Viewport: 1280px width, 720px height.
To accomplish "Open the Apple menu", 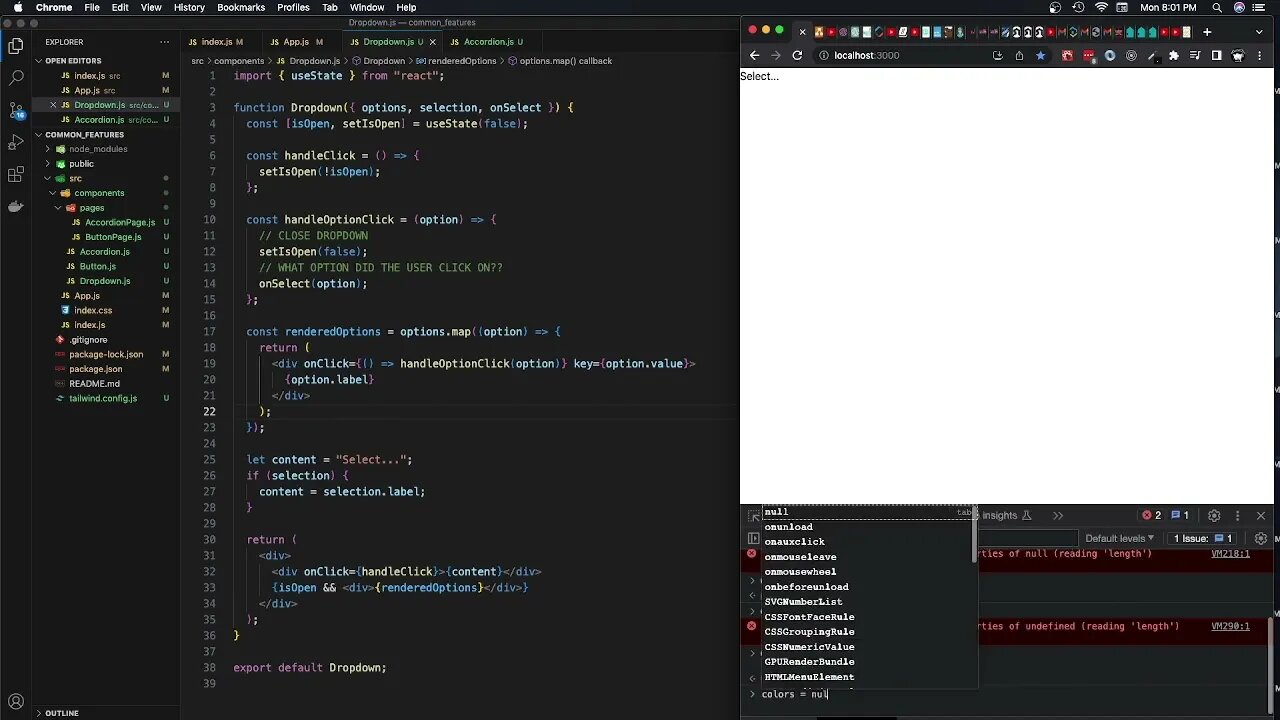I will (x=18, y=7).
